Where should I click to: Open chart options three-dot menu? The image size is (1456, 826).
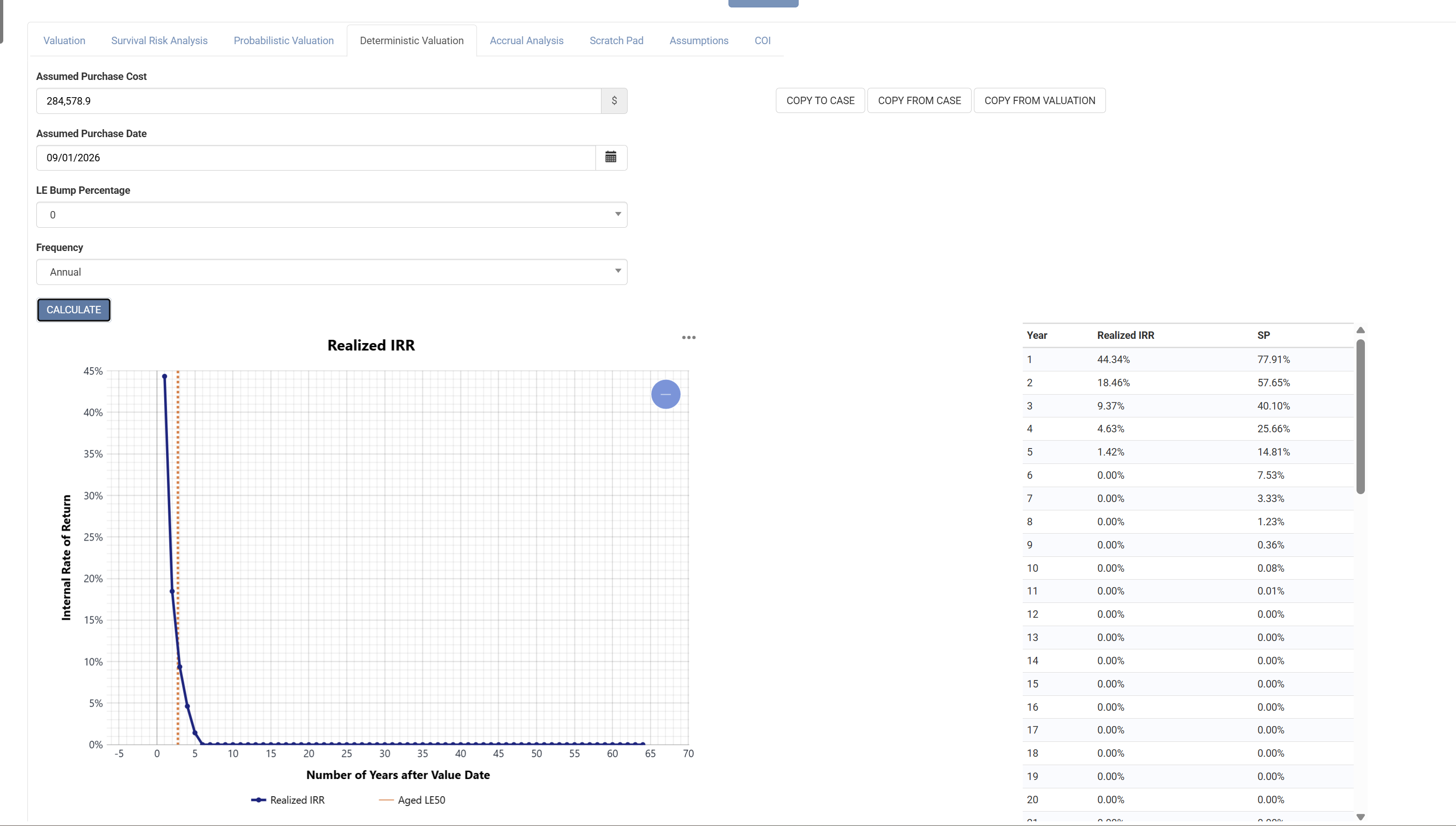coord(688,337)
